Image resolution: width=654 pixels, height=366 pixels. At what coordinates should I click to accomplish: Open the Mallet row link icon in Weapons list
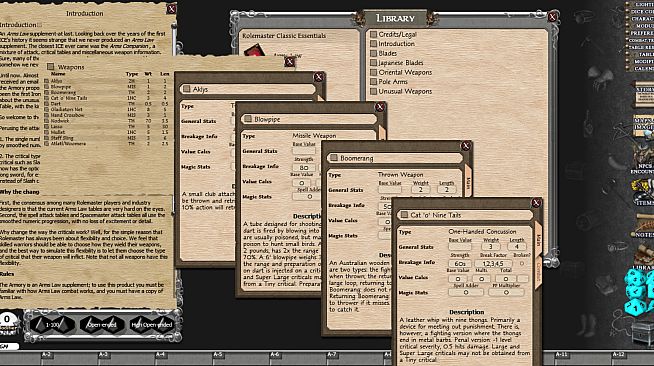pos(47,132)
